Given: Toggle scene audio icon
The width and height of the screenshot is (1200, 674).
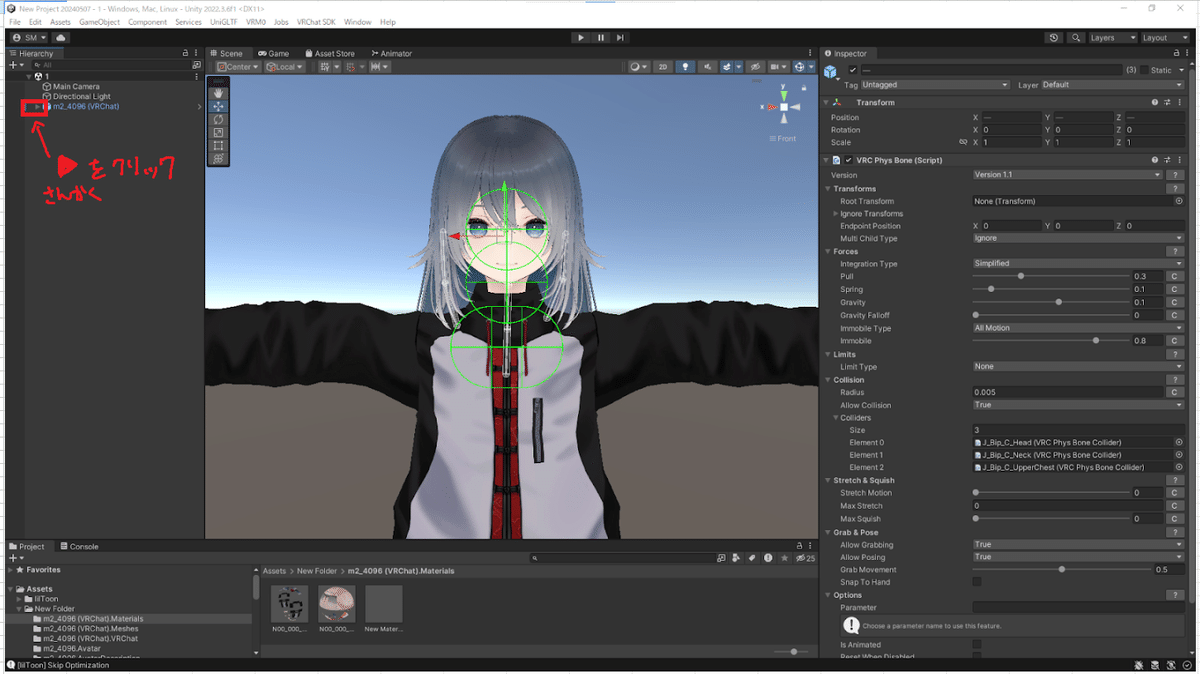Looking at the screenshot, I should [709, 67].
